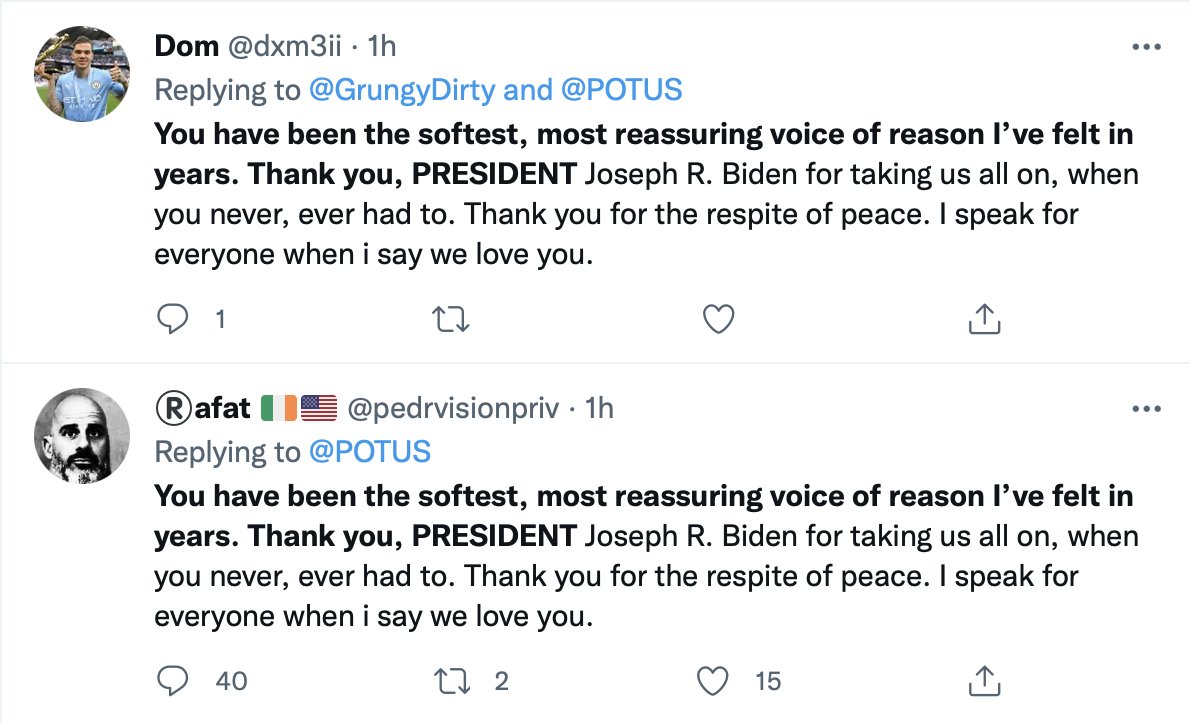Open the @GrungyDirty profile link
The image size is (1190, 724).
[x=402, y=90]
